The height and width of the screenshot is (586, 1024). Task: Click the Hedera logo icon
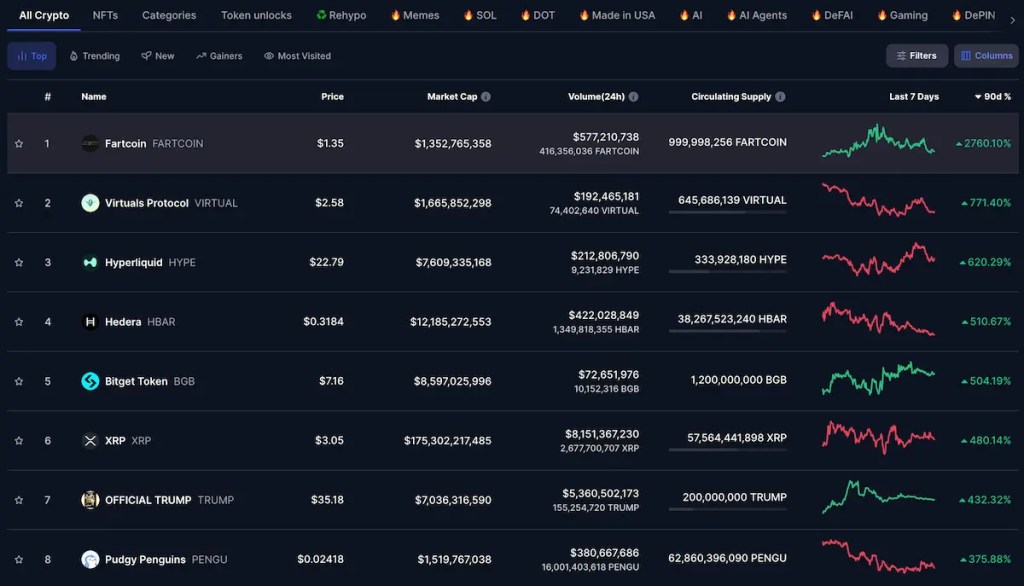pos(90,322)
